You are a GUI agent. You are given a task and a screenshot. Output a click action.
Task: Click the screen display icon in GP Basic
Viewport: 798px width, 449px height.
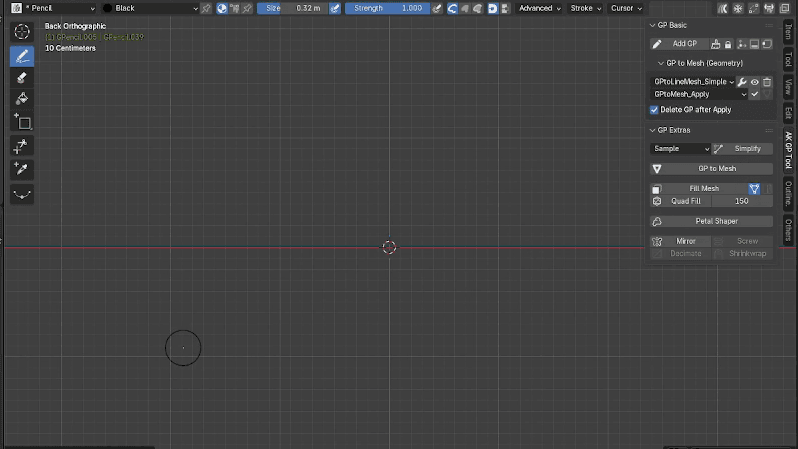tap(754, 44)
